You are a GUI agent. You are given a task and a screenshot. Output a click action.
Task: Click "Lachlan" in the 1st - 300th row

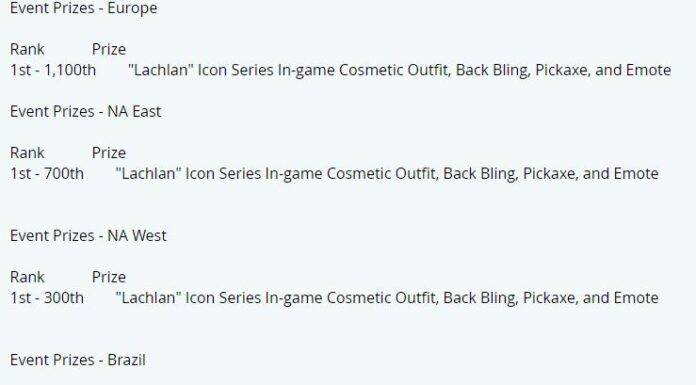coord(148,298)
